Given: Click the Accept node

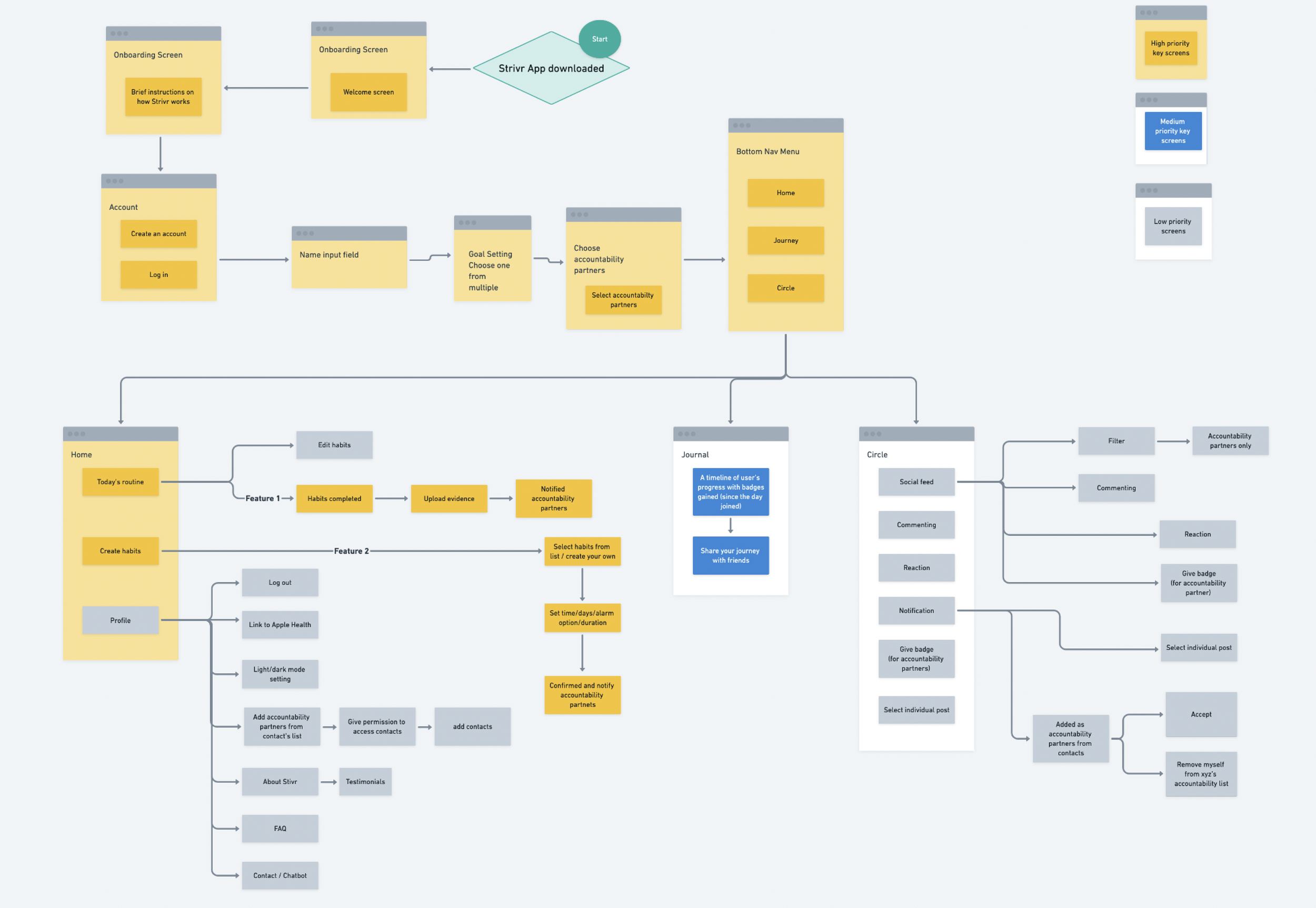Looking at the screenshot, I should tap(1201, 715).
